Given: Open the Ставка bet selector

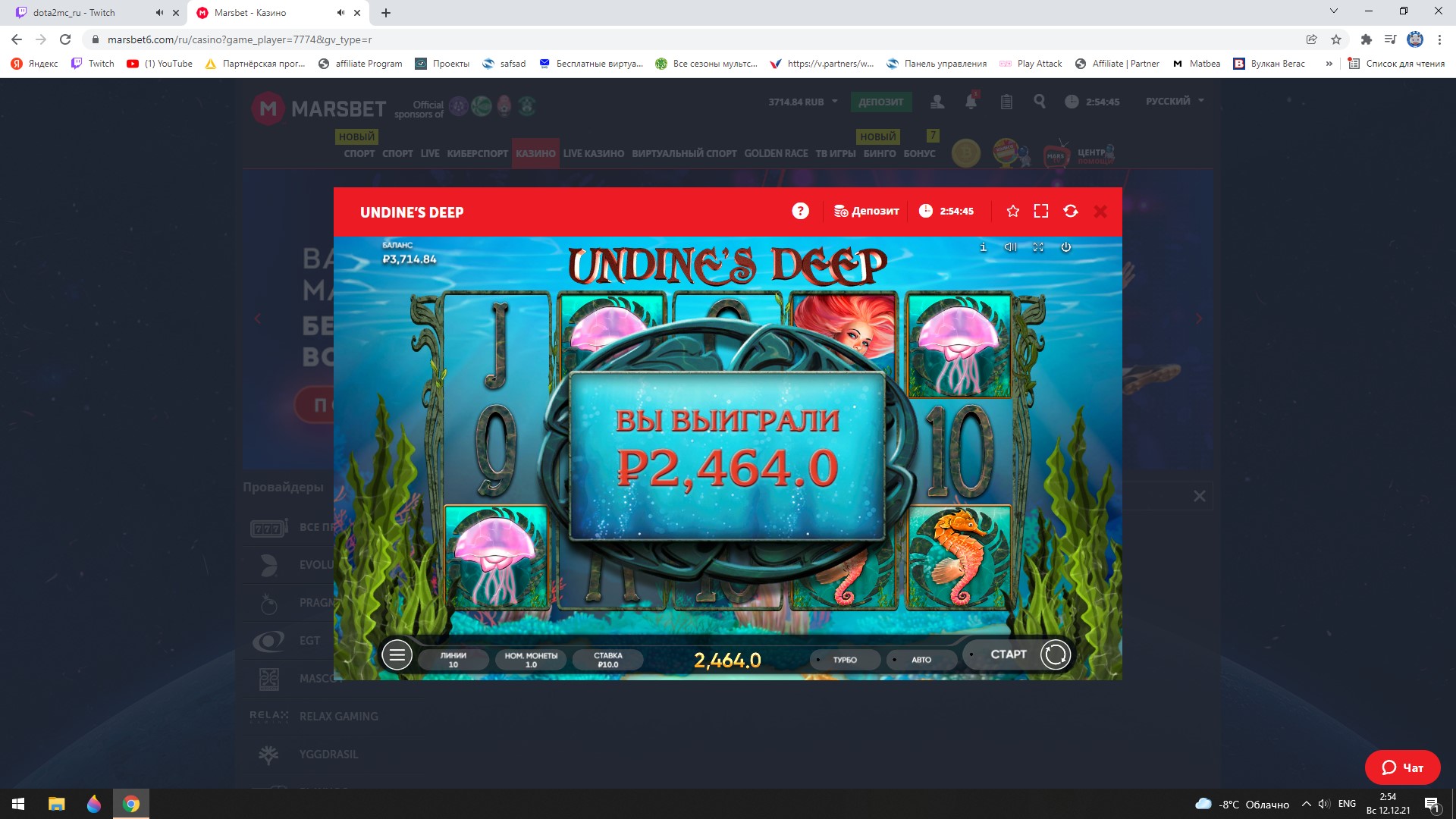Looking at the screenshot, I should [x=607, y=660].
